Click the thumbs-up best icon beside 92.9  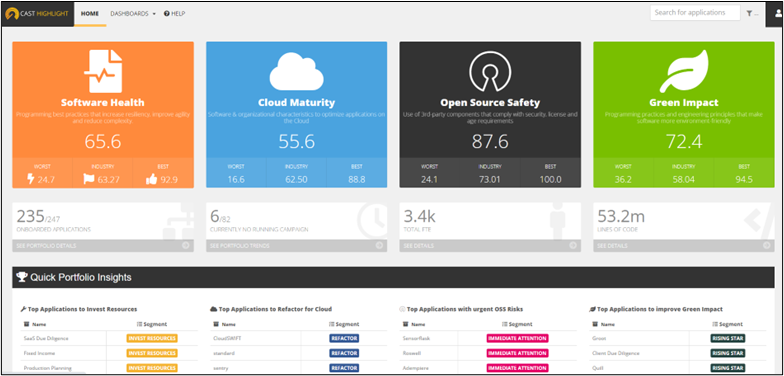coord(151,179)
